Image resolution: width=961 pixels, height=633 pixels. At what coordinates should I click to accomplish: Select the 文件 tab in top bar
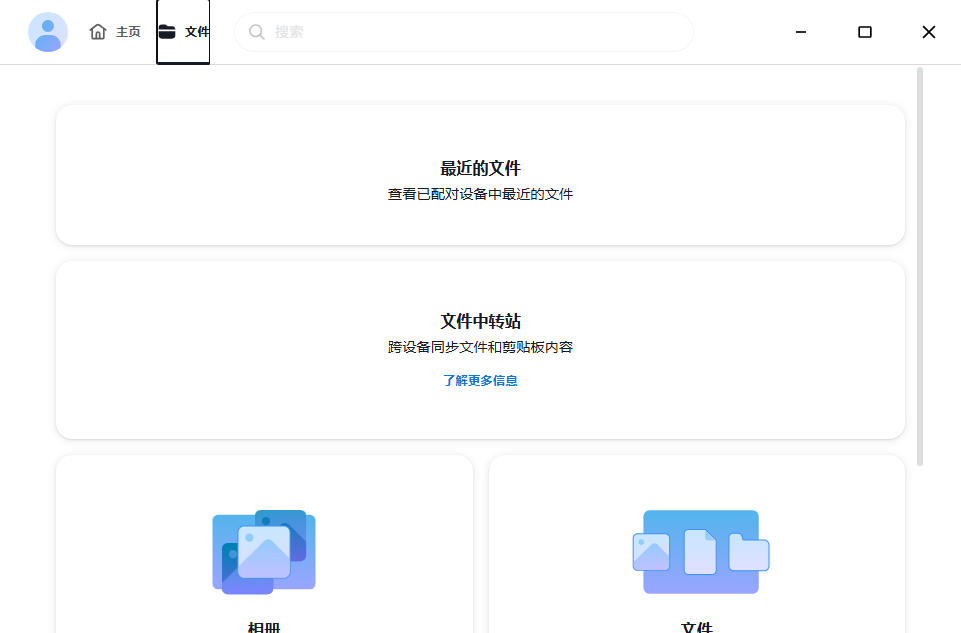point(183,32)
